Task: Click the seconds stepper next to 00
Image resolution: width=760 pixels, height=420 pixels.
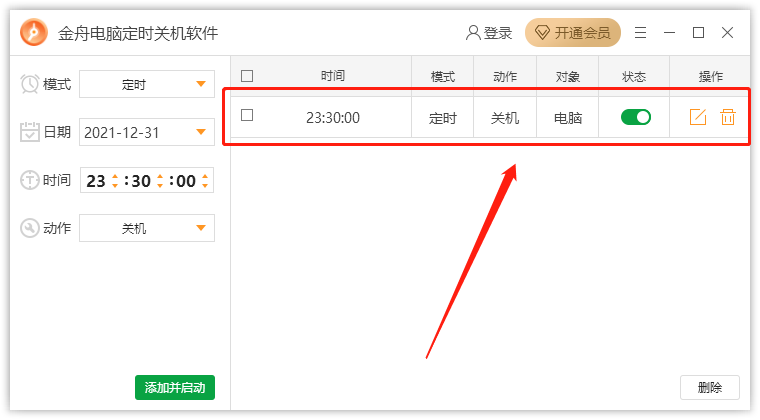Action: click(205, 181)
